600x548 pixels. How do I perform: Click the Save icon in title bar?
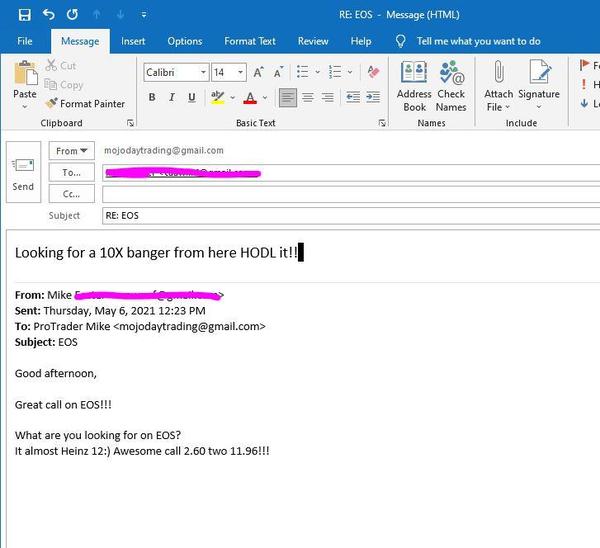point(24,14)
